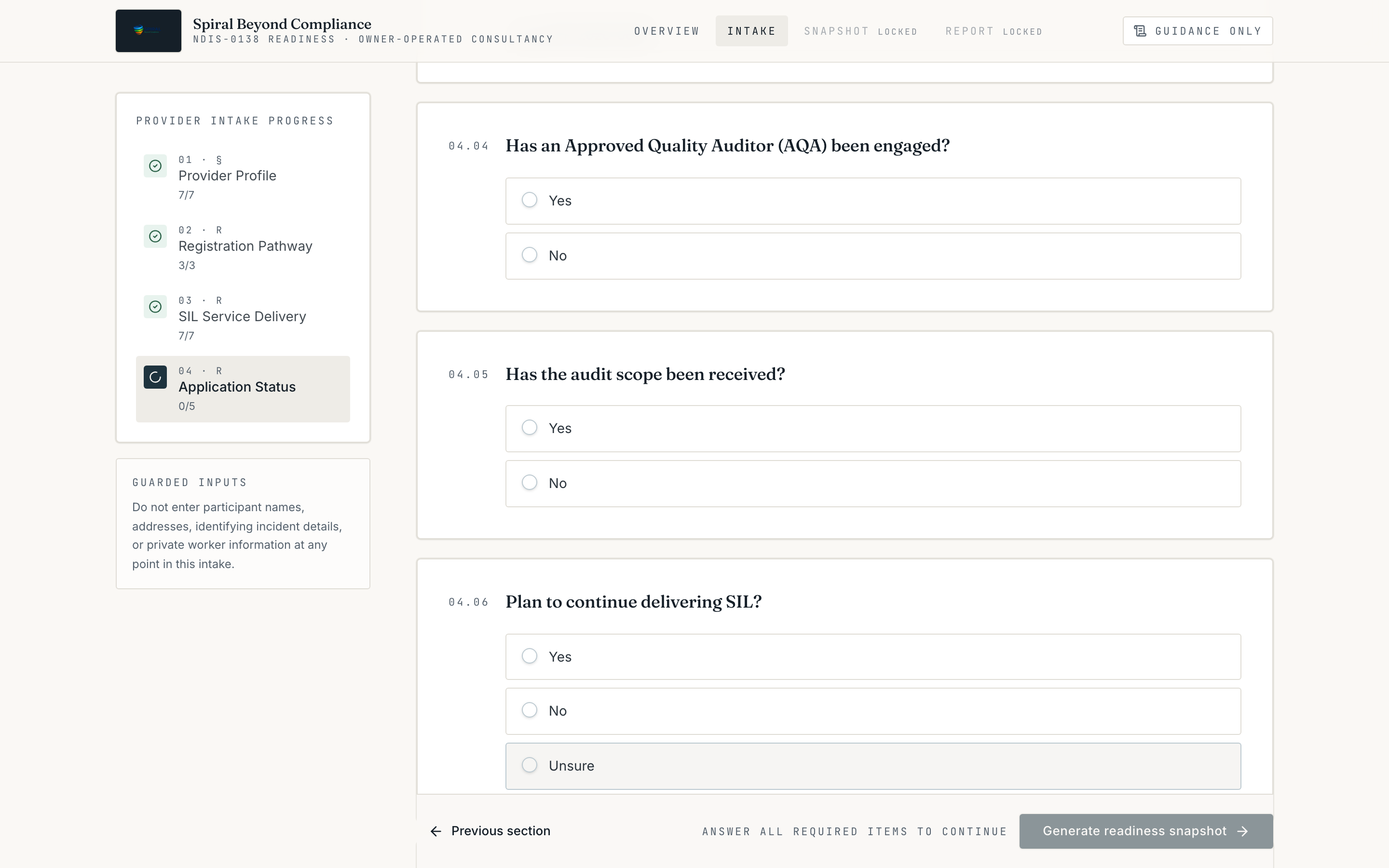1389x868 pixels.
Task: Choose Yes for audit scope received
Action: [x=873, y=429]
